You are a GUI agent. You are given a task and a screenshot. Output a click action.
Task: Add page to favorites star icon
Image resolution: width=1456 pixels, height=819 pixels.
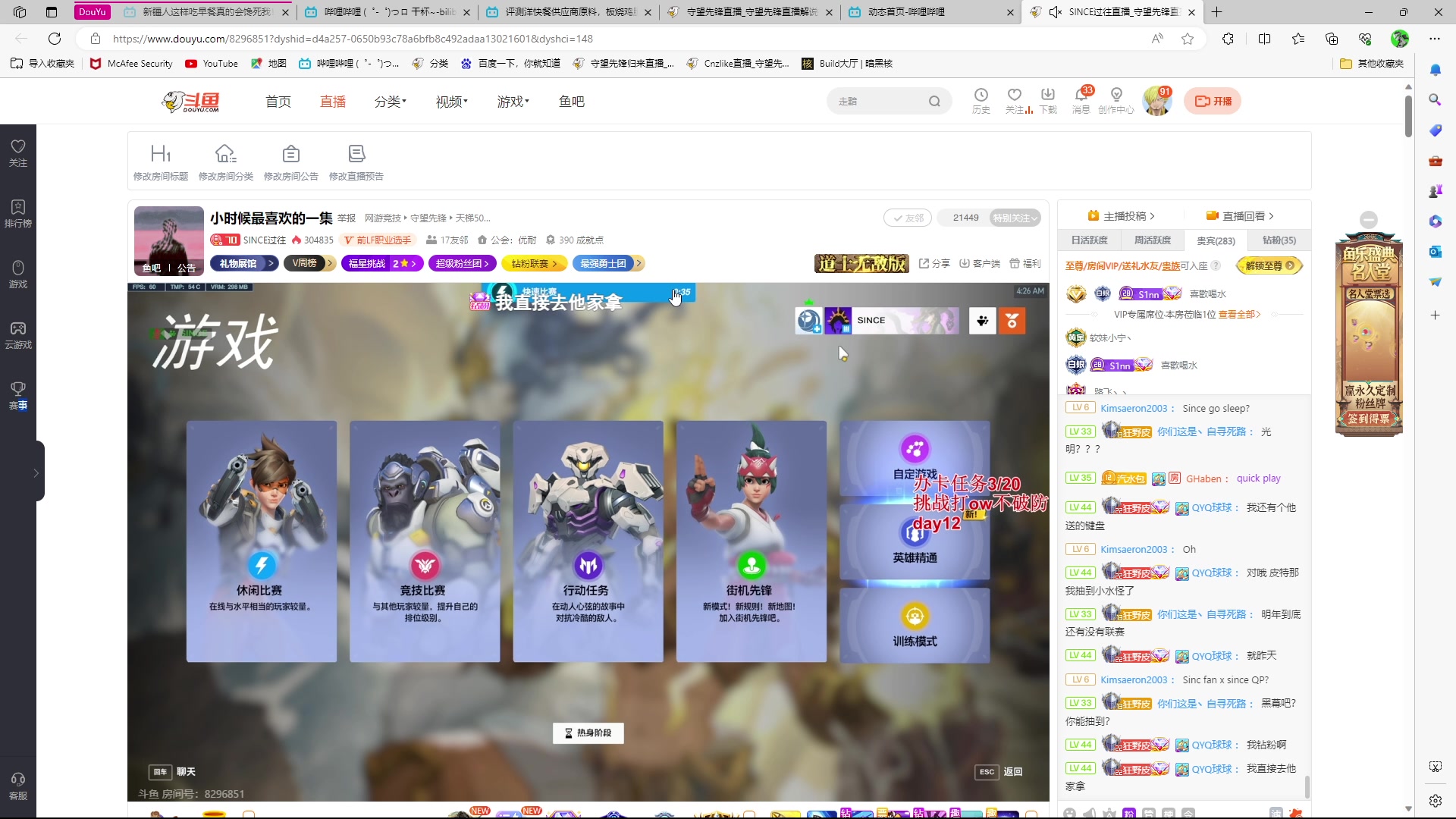point(1188,39)
